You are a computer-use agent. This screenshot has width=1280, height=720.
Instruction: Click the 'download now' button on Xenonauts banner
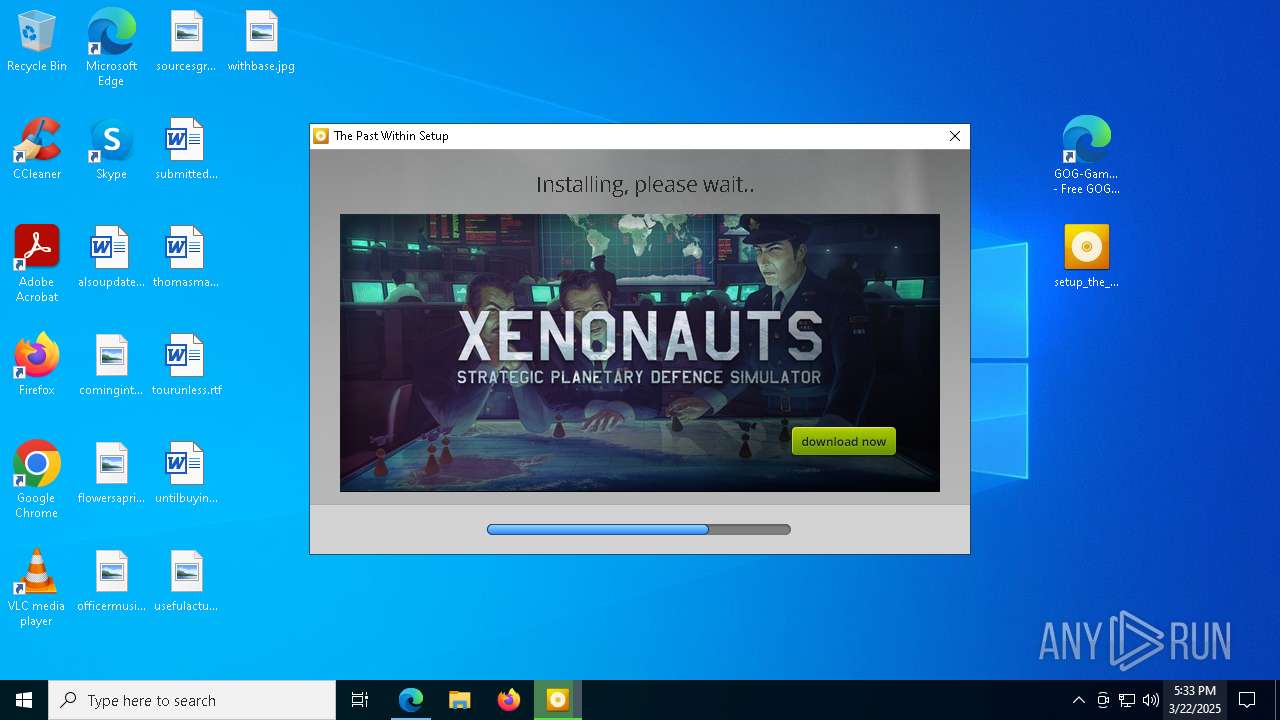click(x=843, y=441)
